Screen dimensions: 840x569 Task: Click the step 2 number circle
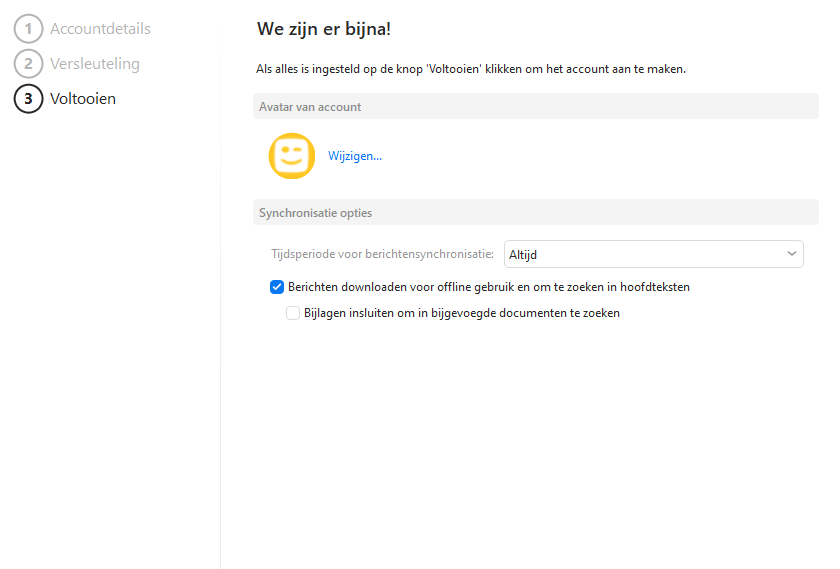(28, 64)
